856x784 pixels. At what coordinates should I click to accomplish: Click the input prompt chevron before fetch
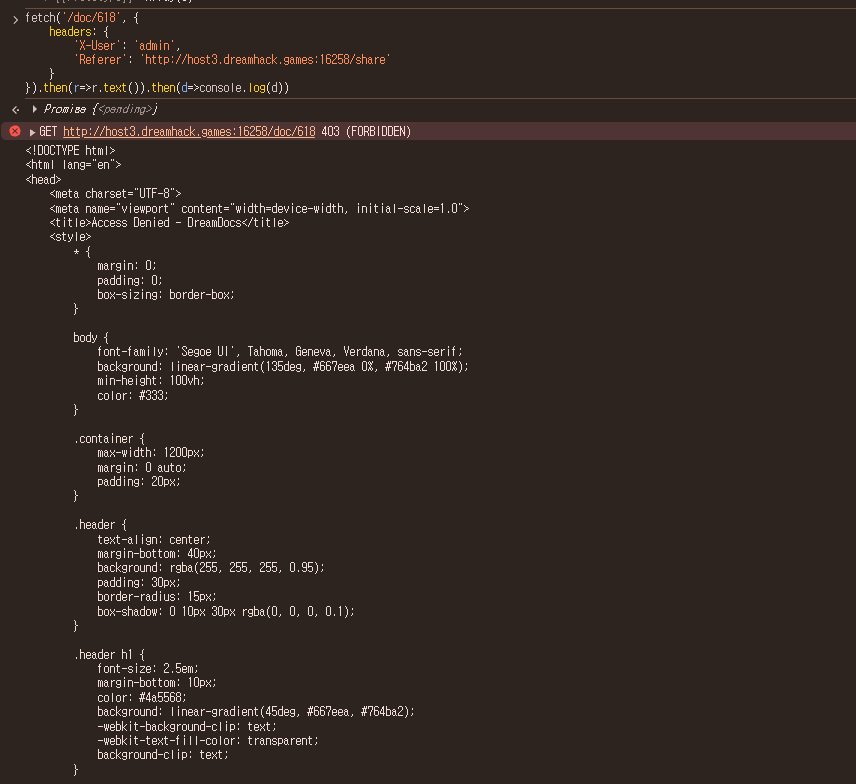click(x=15, y=20)
